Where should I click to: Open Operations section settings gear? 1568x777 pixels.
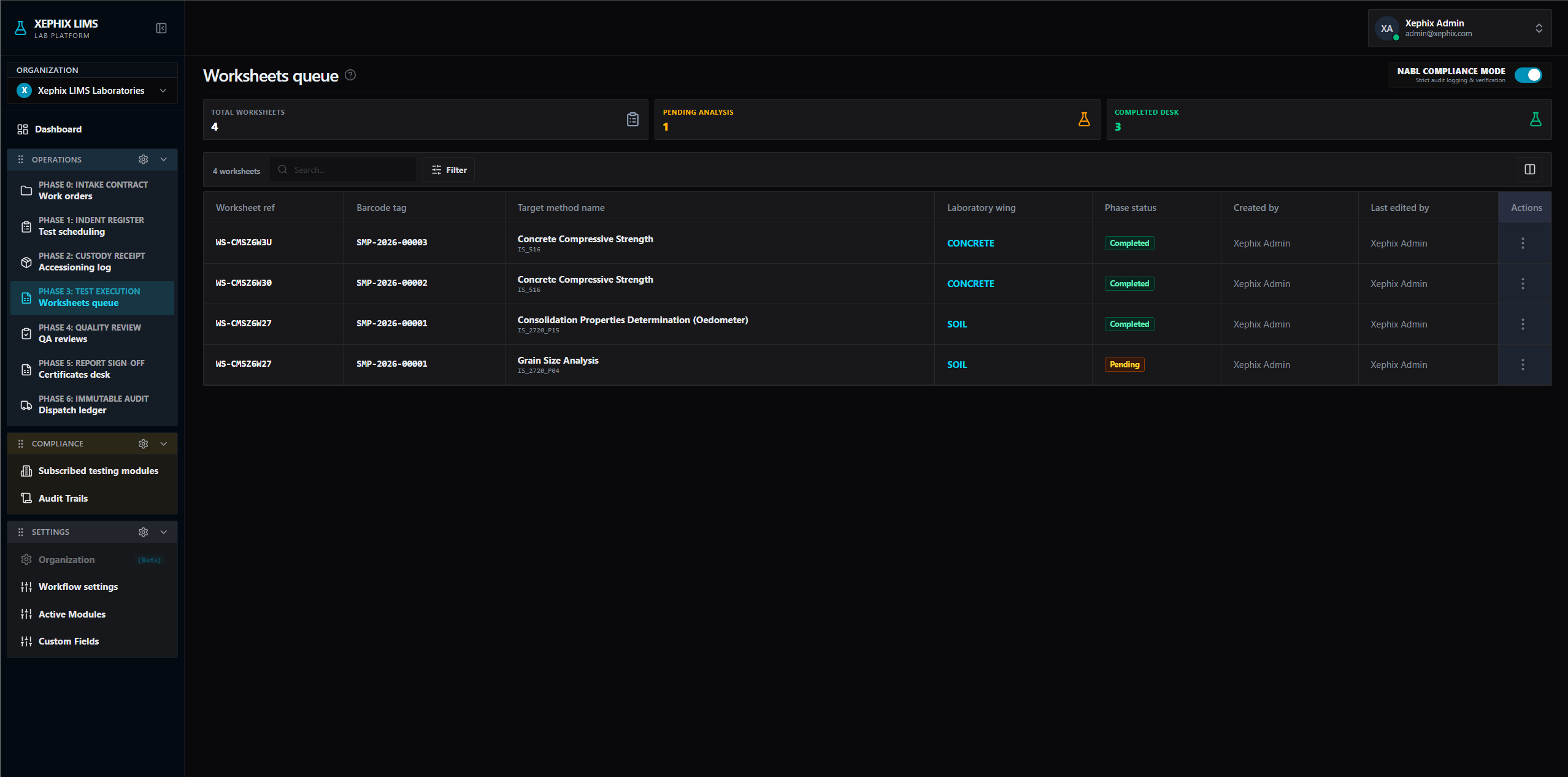pos(144,159)
